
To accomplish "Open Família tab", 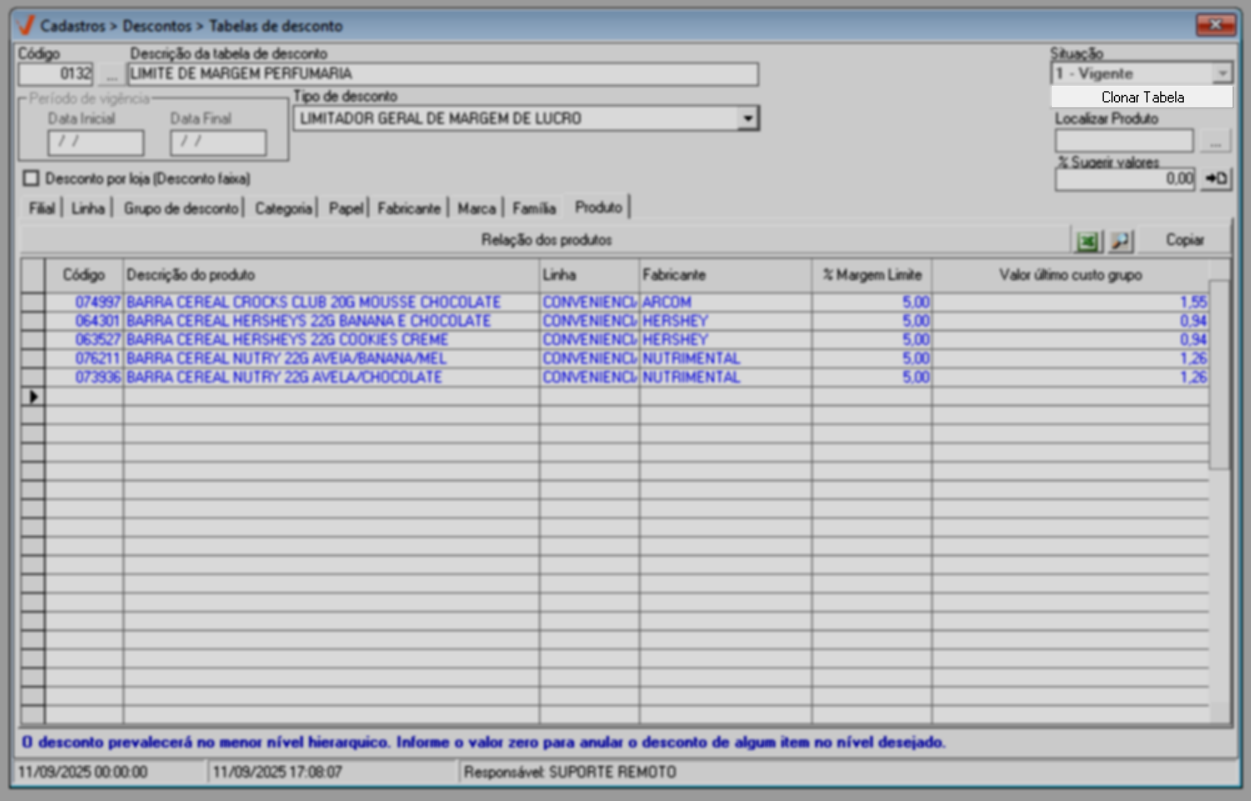I will [534, 208].
